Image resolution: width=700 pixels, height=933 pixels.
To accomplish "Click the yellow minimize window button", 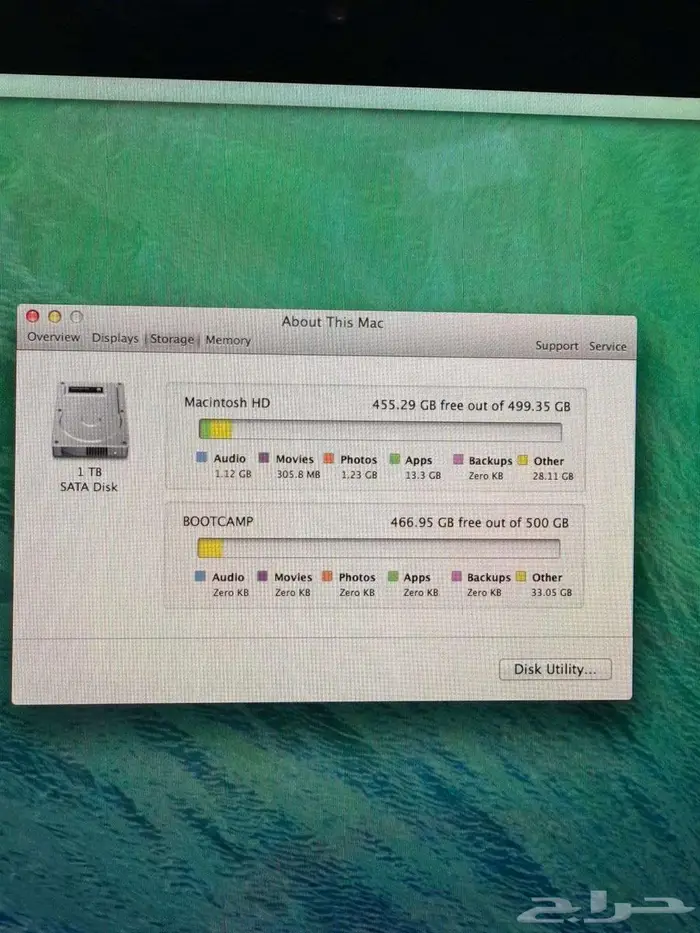I will (55, 316).
